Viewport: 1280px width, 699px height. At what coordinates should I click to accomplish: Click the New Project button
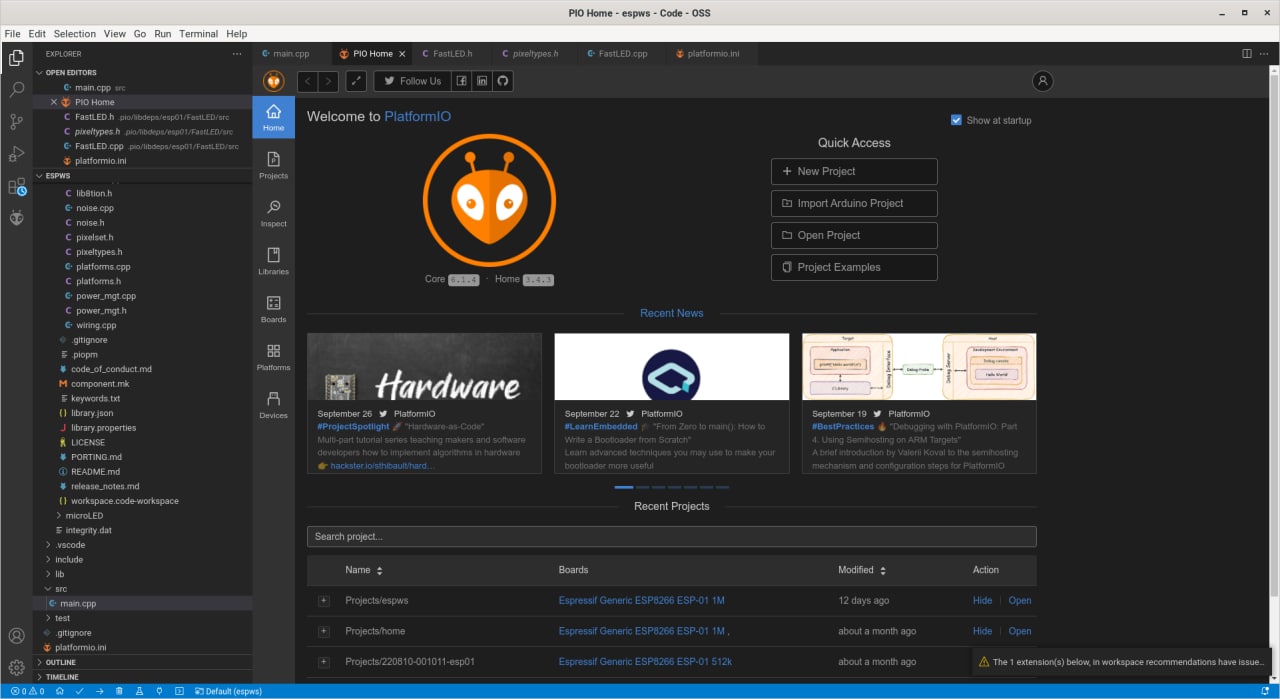(853, 171)
